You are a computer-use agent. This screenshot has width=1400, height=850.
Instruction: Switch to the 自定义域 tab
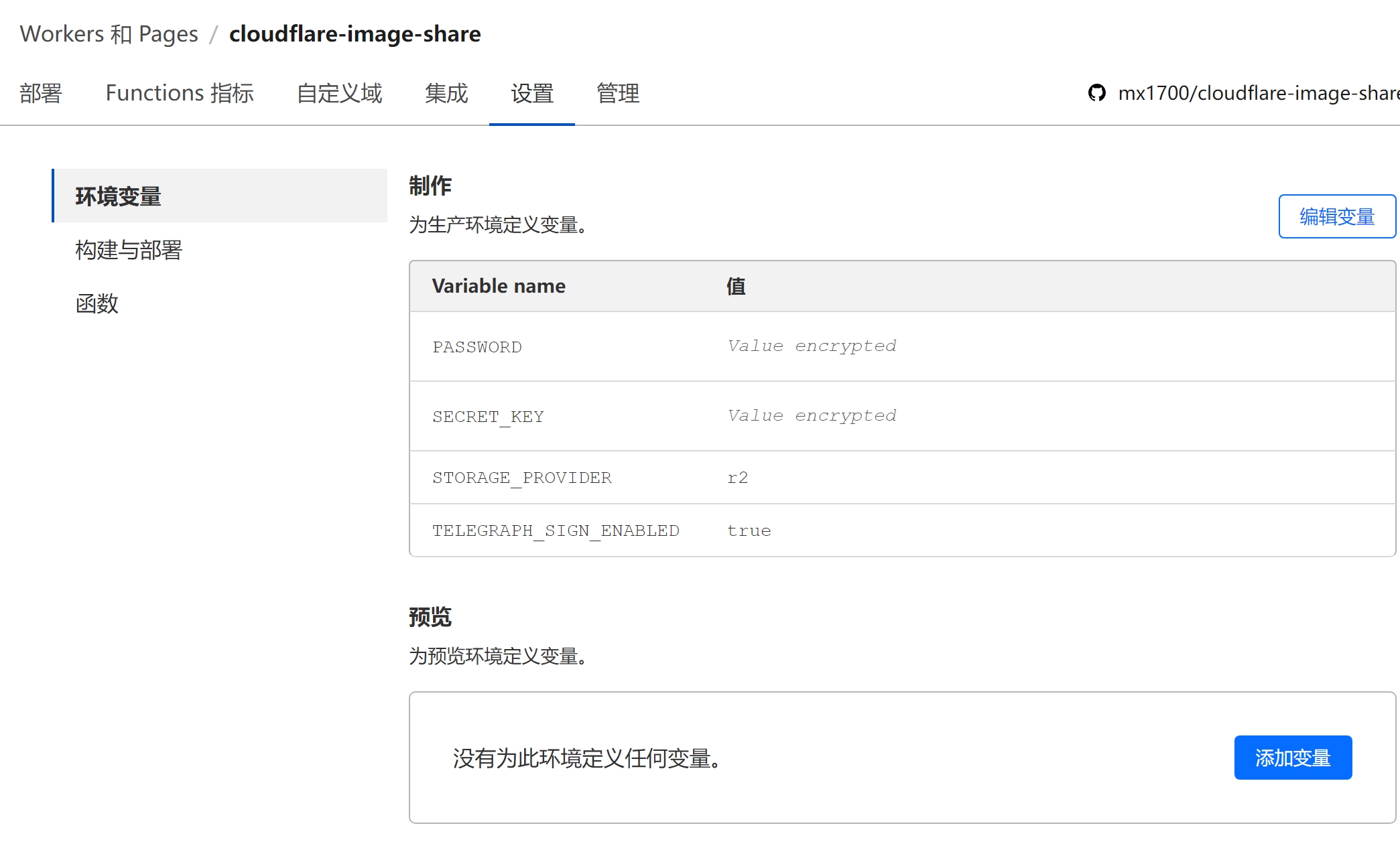[339, 94]
